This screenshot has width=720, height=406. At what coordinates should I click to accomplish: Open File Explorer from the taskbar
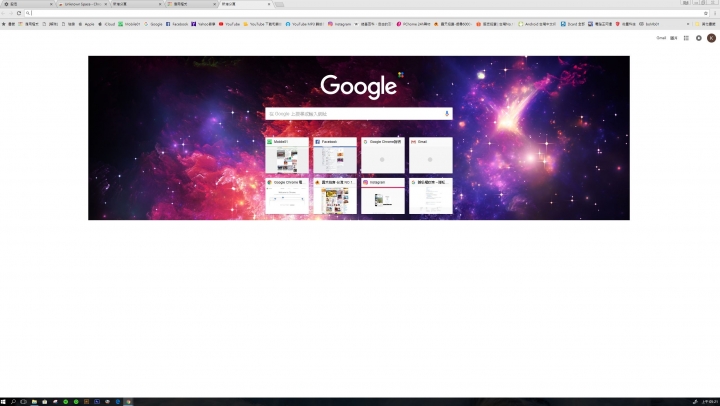tap(34, 402)
